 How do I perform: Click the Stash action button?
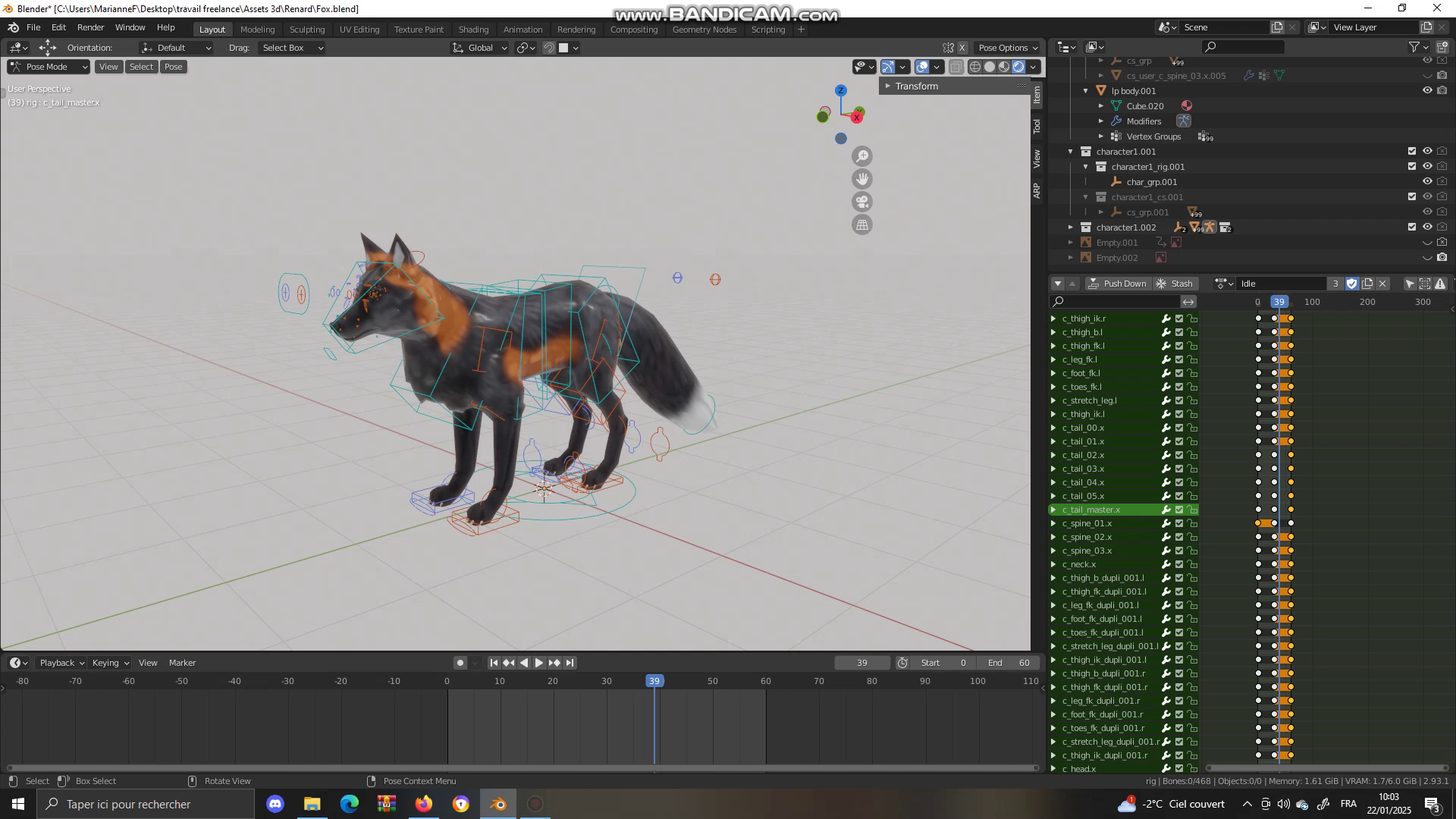pos(1175,284)
